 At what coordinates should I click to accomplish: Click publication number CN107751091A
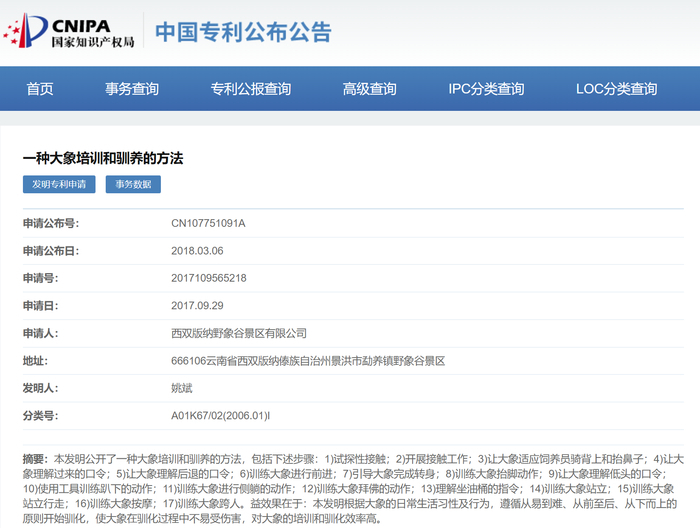click(208, 223)
